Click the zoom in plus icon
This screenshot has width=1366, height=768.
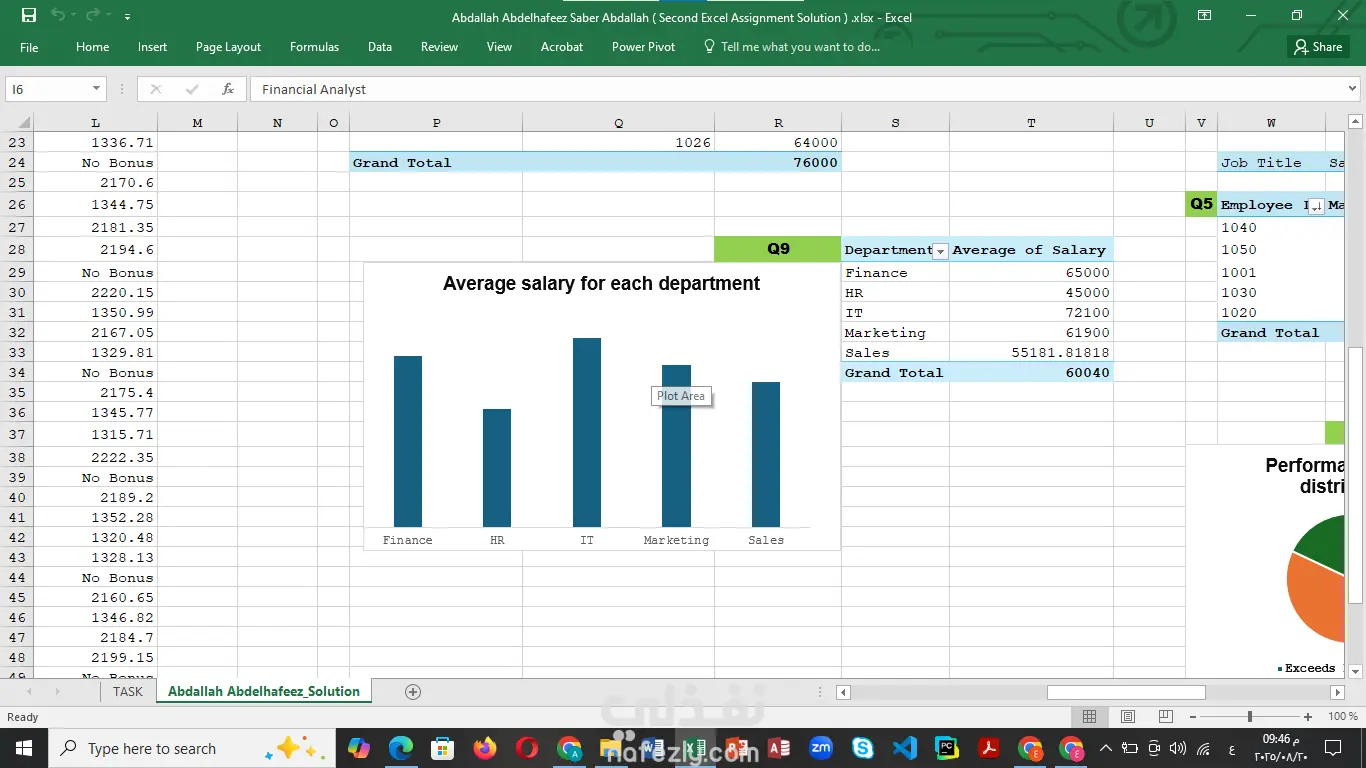click(x=1308, y=717)
